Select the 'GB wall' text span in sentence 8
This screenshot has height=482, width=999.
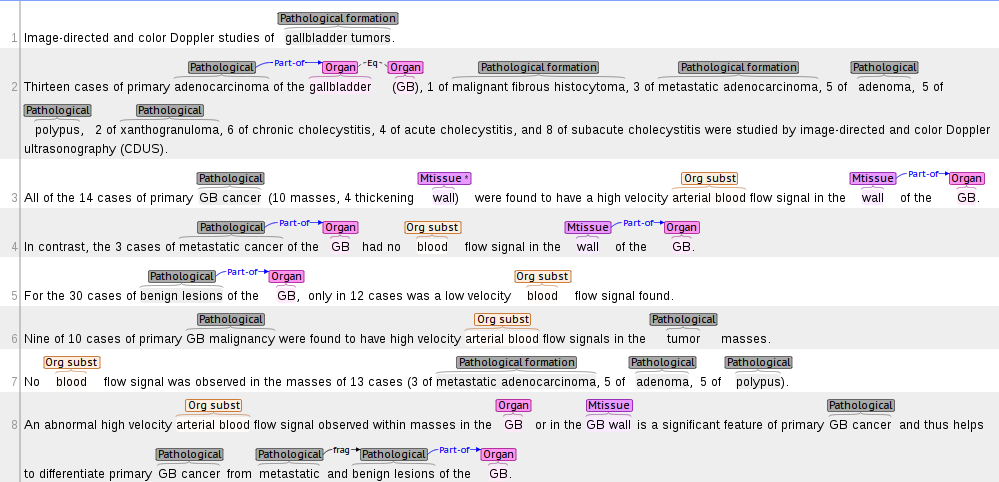coord(609,425)
